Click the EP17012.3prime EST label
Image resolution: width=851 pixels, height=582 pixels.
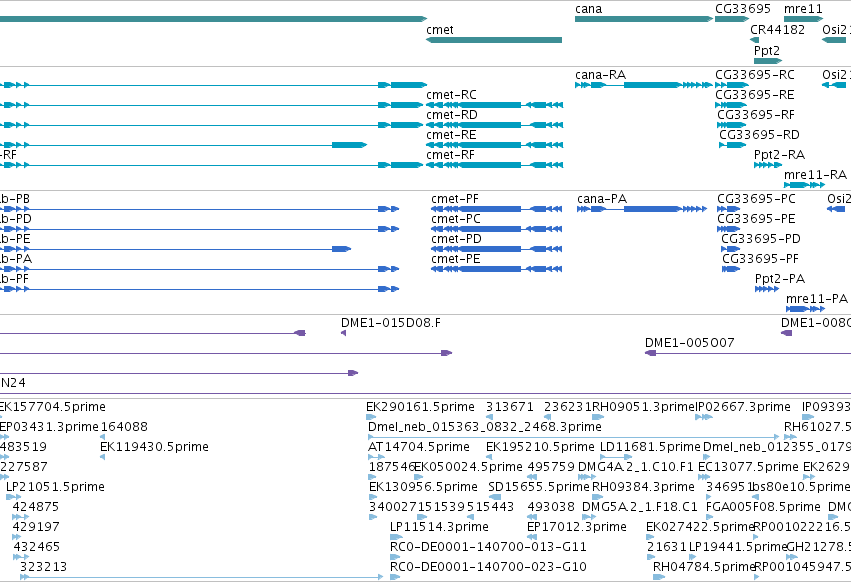click(577, 527)
